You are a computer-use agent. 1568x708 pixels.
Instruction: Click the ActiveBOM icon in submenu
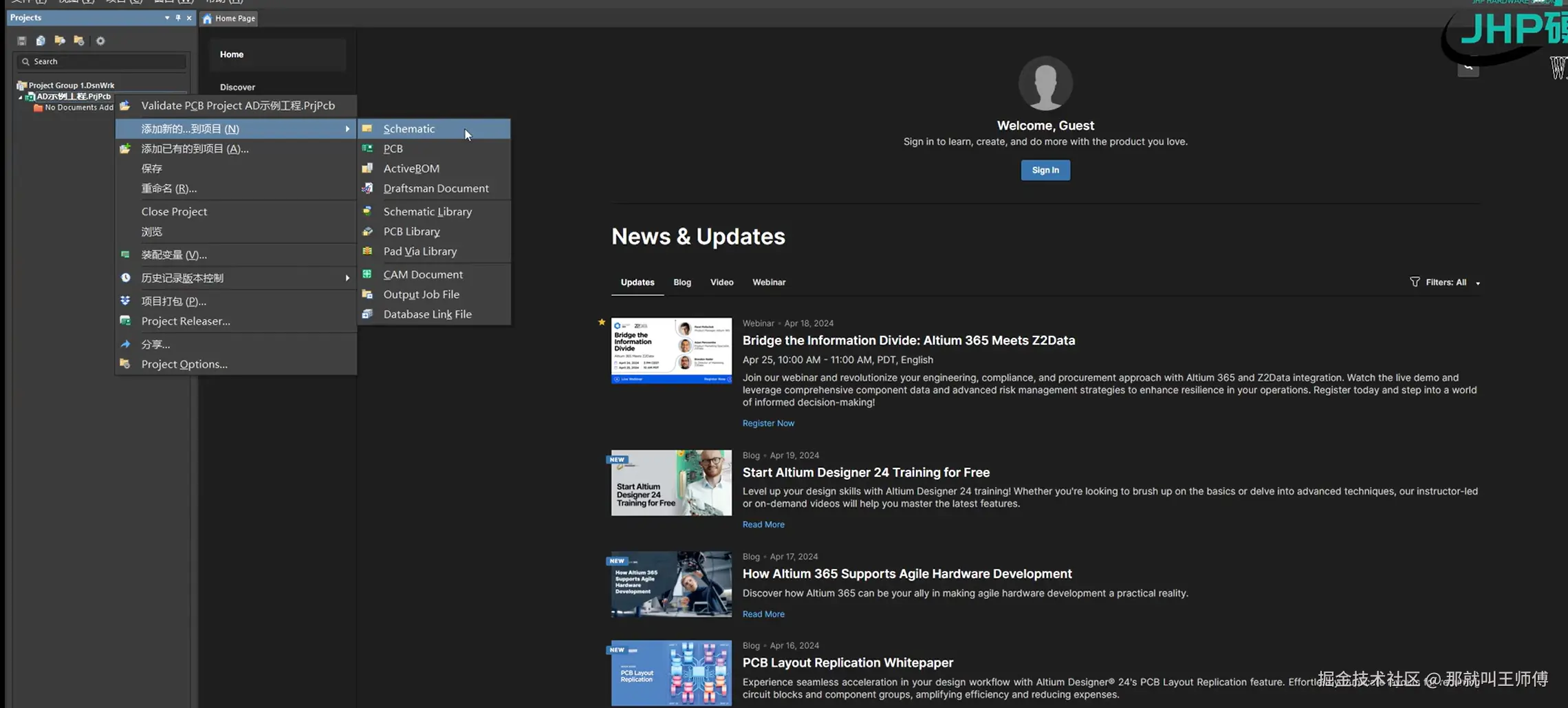[368, 169]
